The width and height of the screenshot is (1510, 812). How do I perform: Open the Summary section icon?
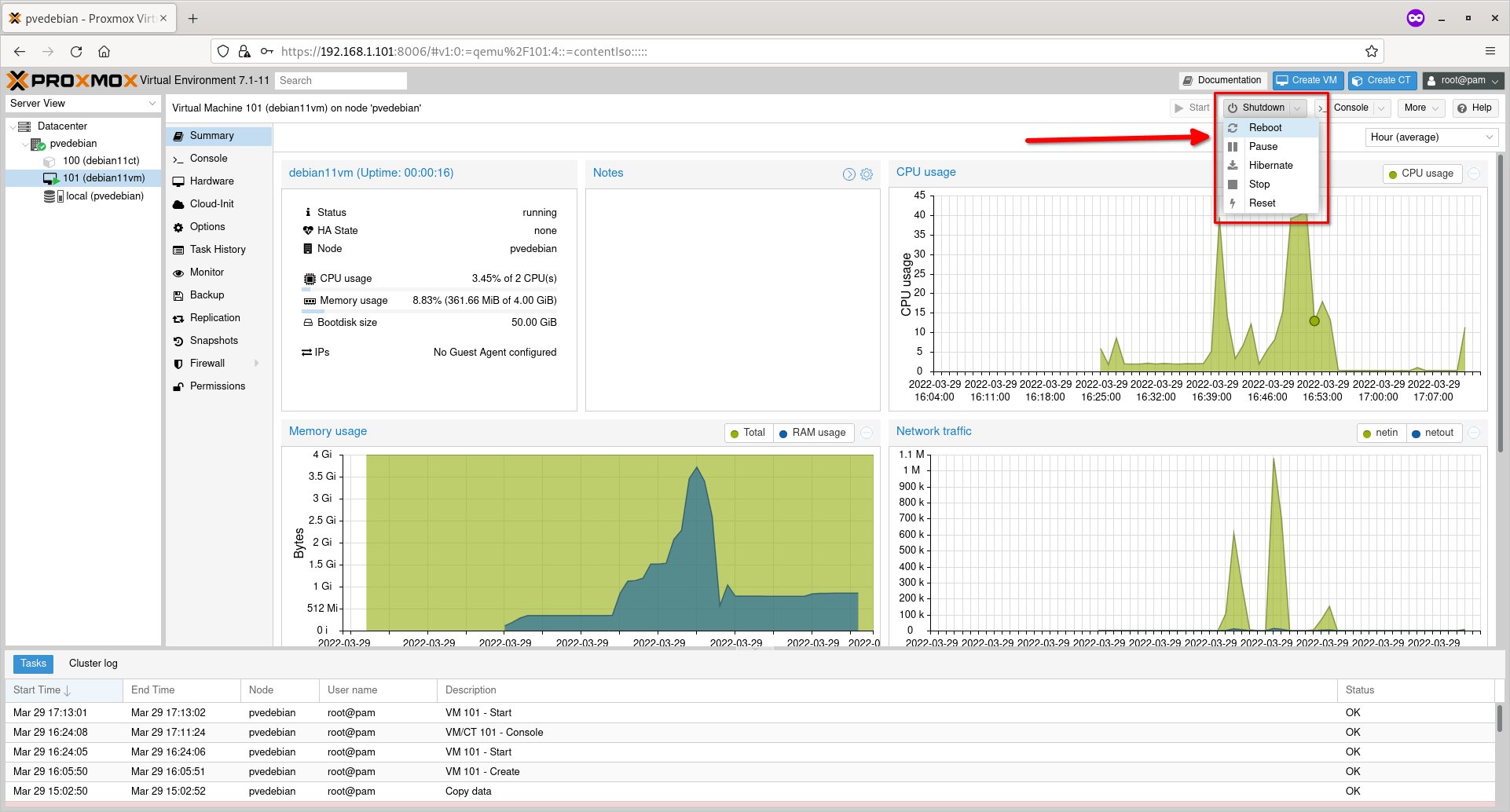pos(178,136)
